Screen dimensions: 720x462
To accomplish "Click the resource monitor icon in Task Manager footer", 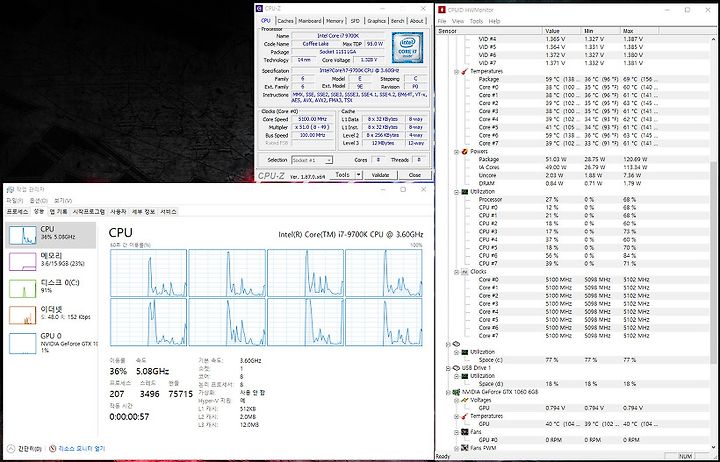I will pos(52,448).
